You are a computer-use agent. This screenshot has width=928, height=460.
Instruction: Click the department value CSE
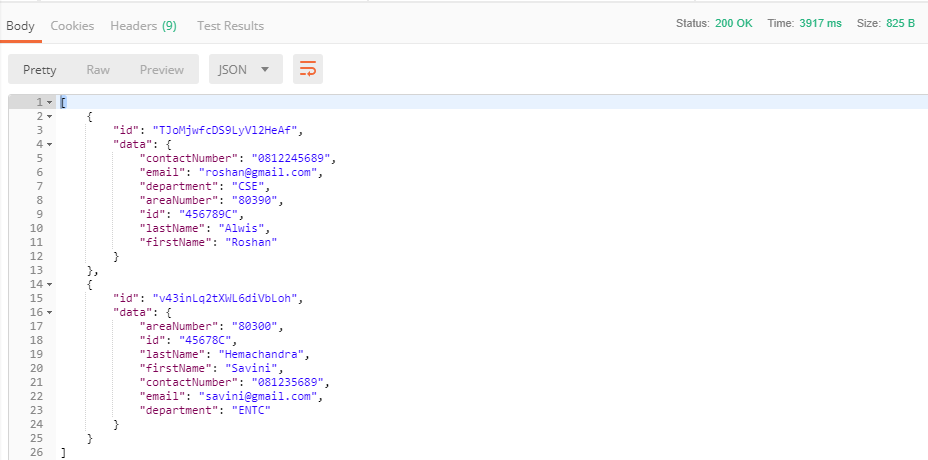coord(248,186)
